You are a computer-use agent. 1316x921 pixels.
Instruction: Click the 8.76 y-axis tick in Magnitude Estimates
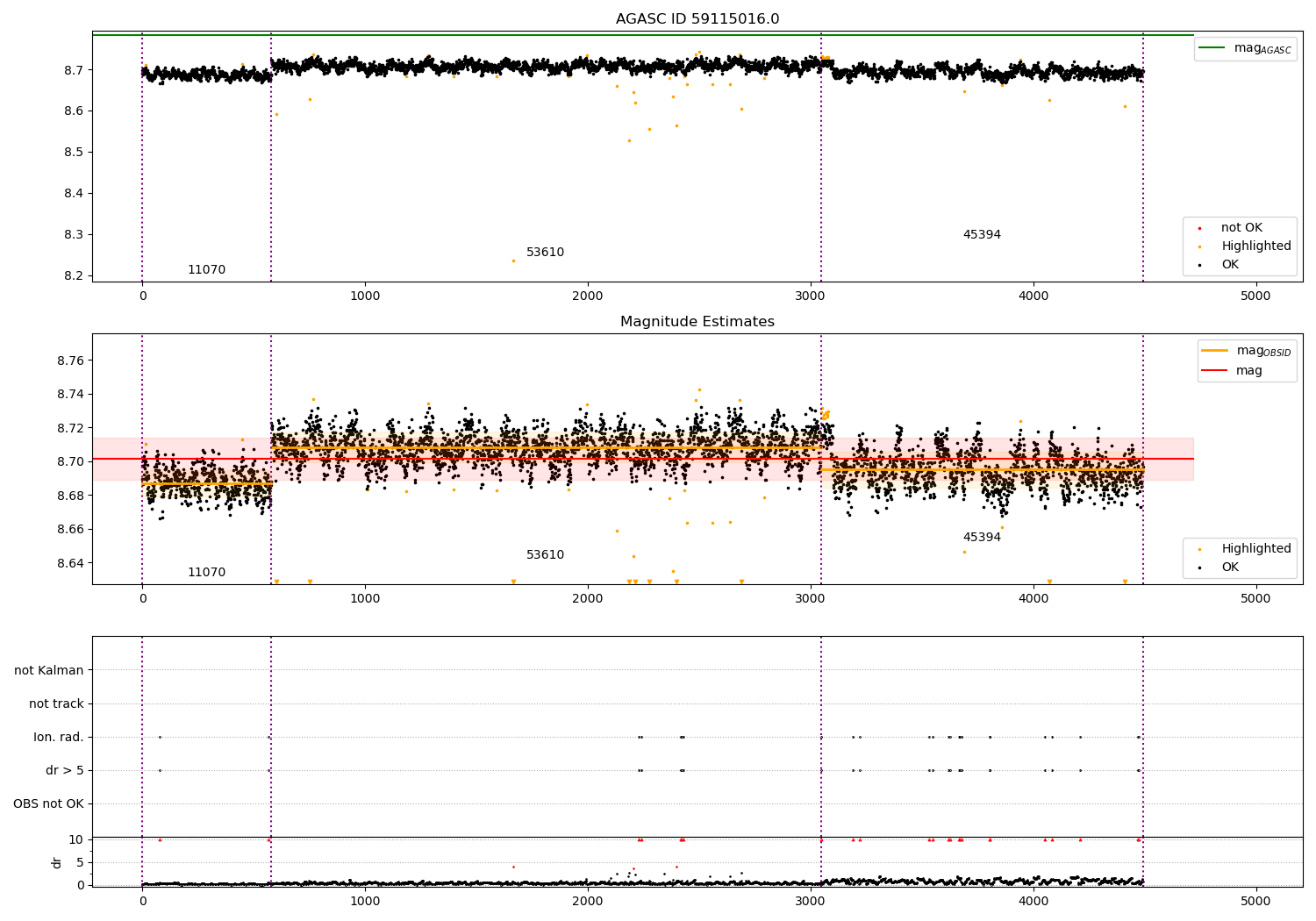pyautogui.click(x=70, y=361)
